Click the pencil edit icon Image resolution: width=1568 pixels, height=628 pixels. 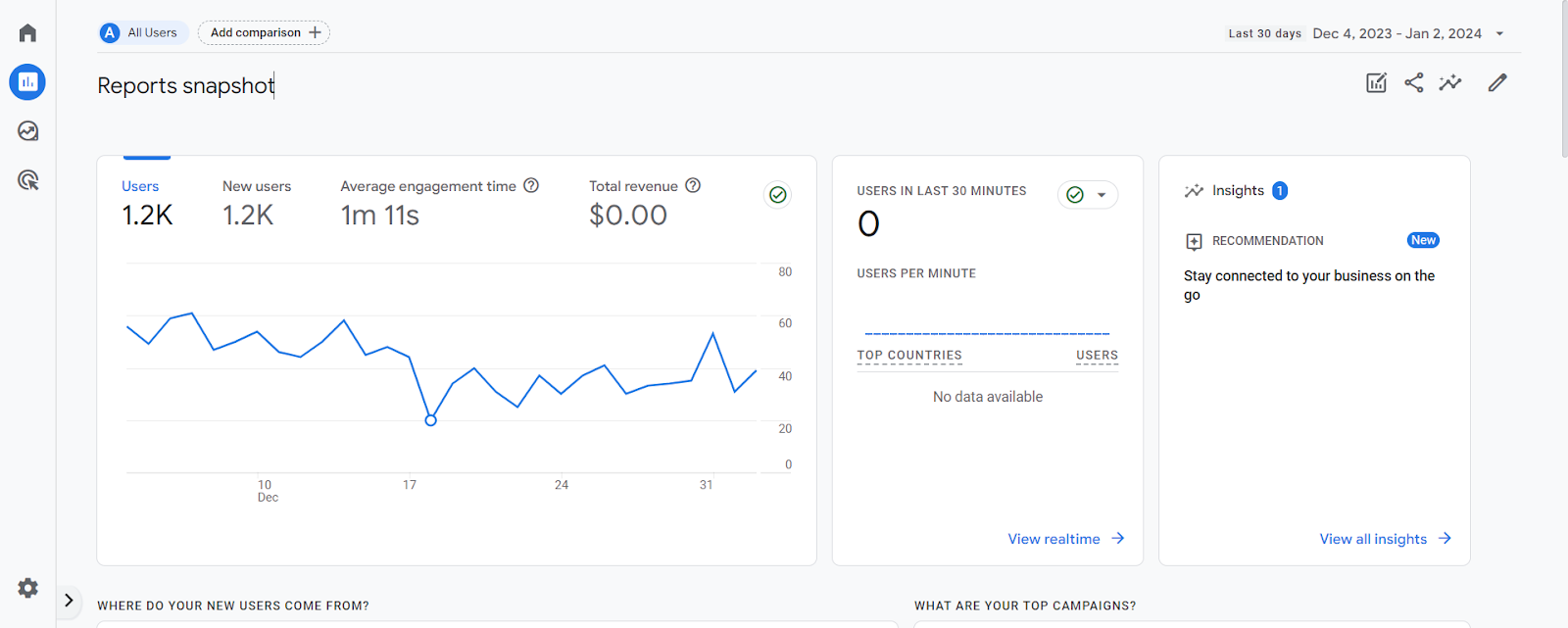1497,82
